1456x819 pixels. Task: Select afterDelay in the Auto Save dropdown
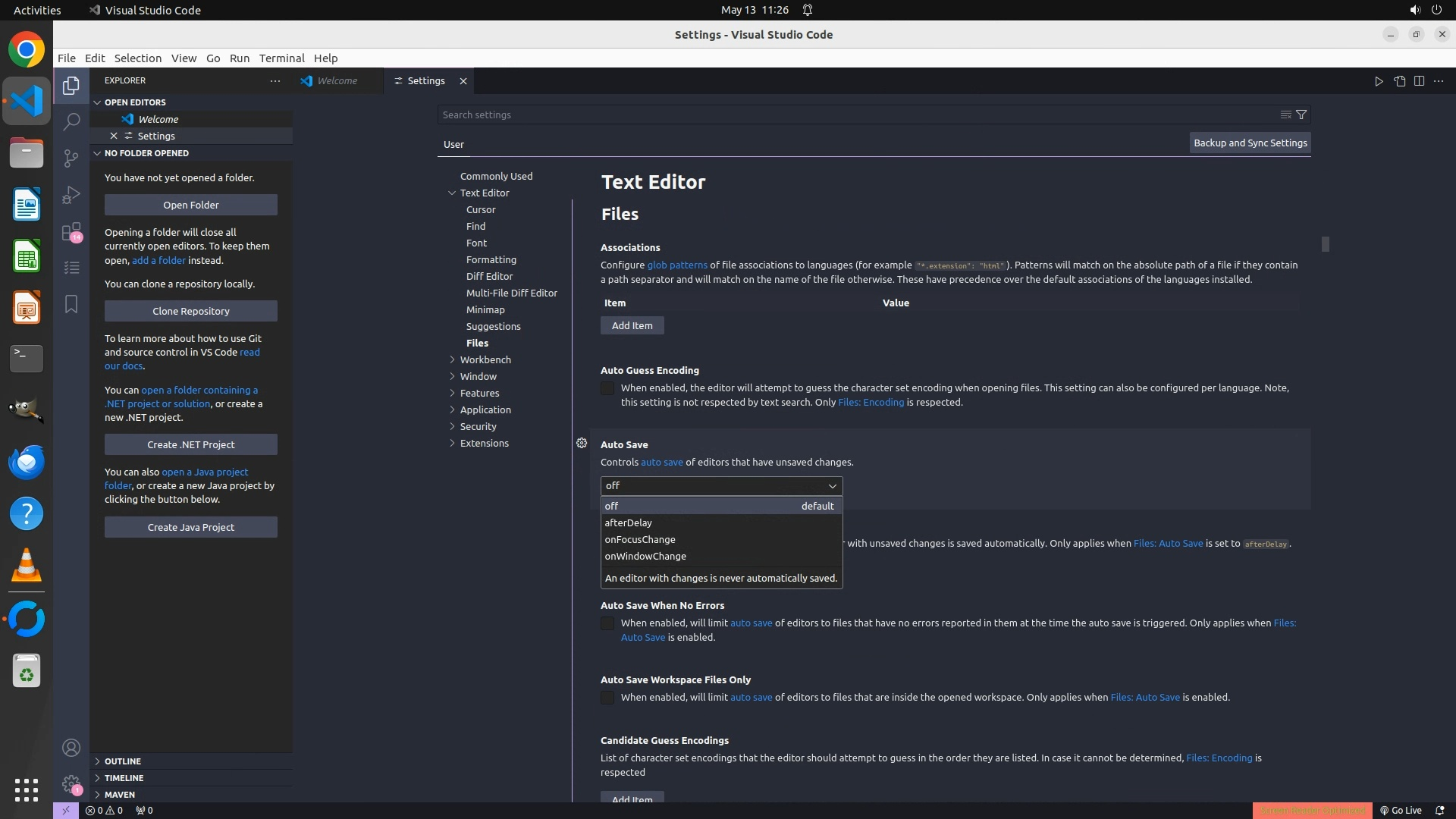coord(629,522)
